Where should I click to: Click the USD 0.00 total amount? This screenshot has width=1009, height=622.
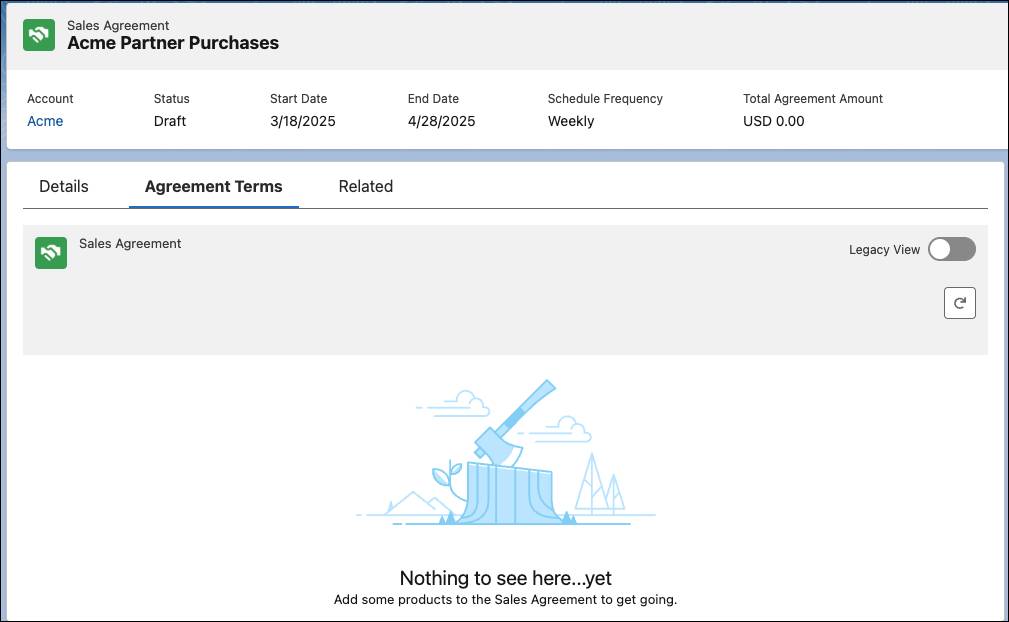click(773, 121)
